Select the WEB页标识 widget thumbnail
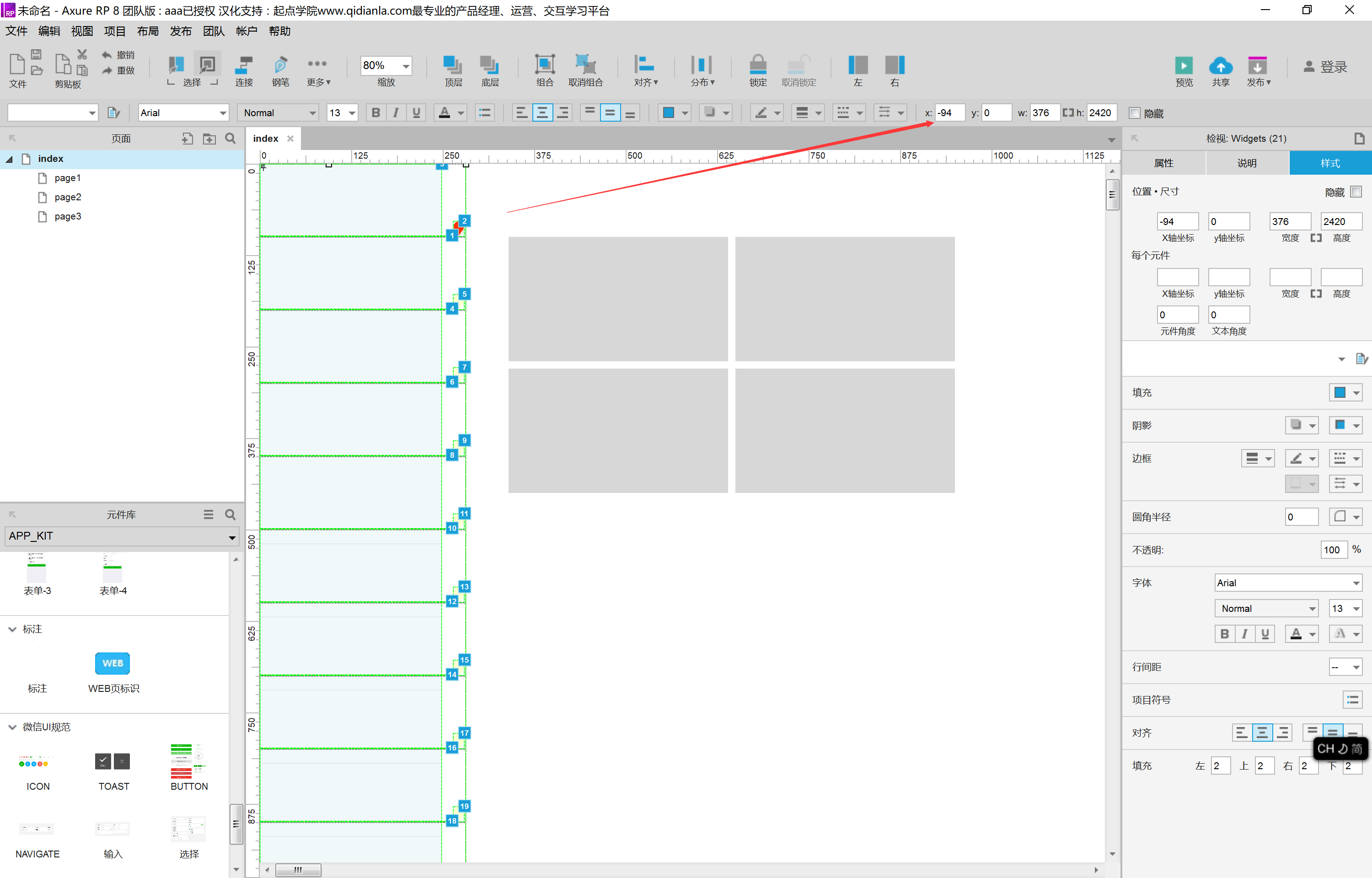Image resolution: width=1372 pixels, height=878 pixels. 113,664
